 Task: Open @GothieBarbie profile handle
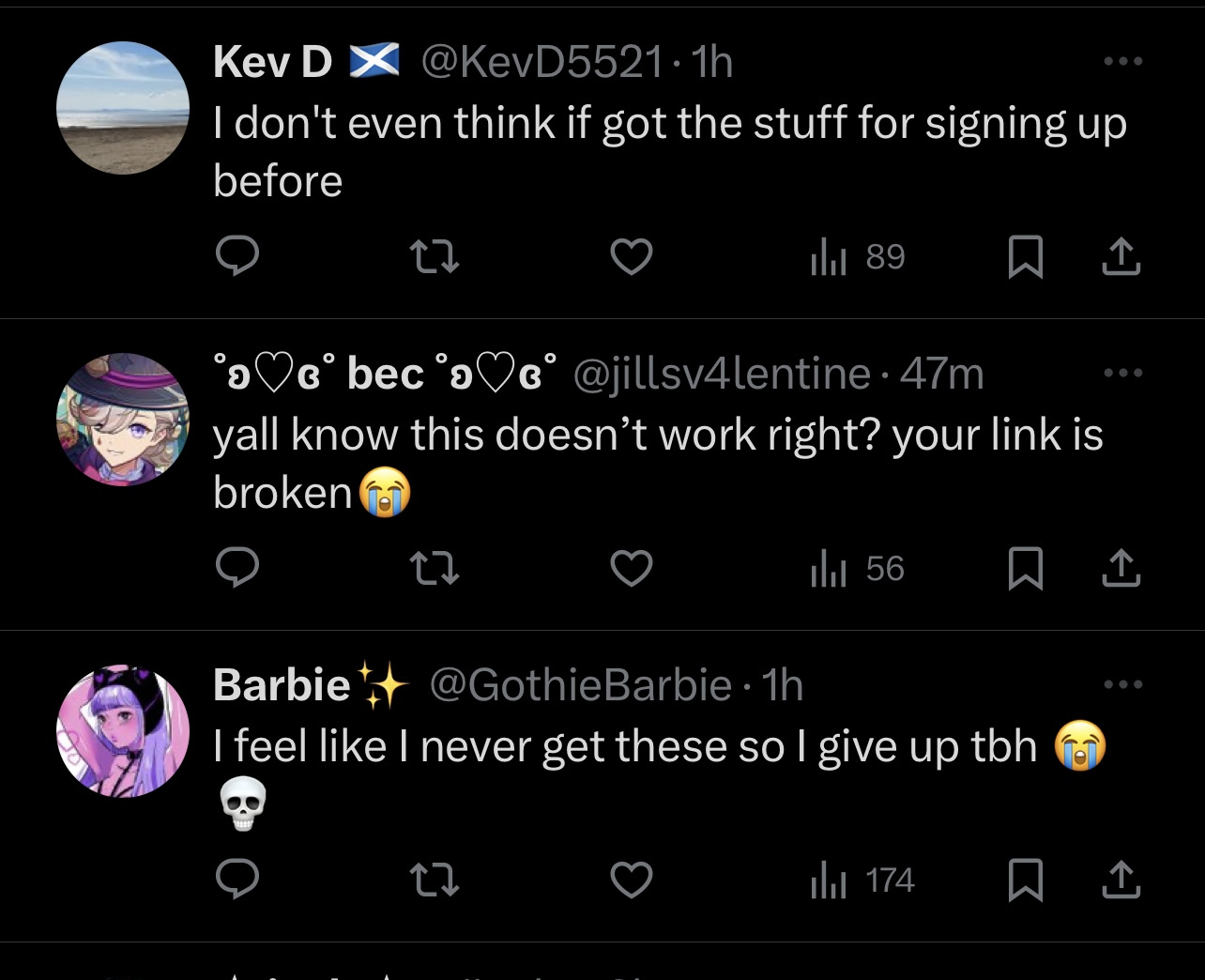[580, 685]
